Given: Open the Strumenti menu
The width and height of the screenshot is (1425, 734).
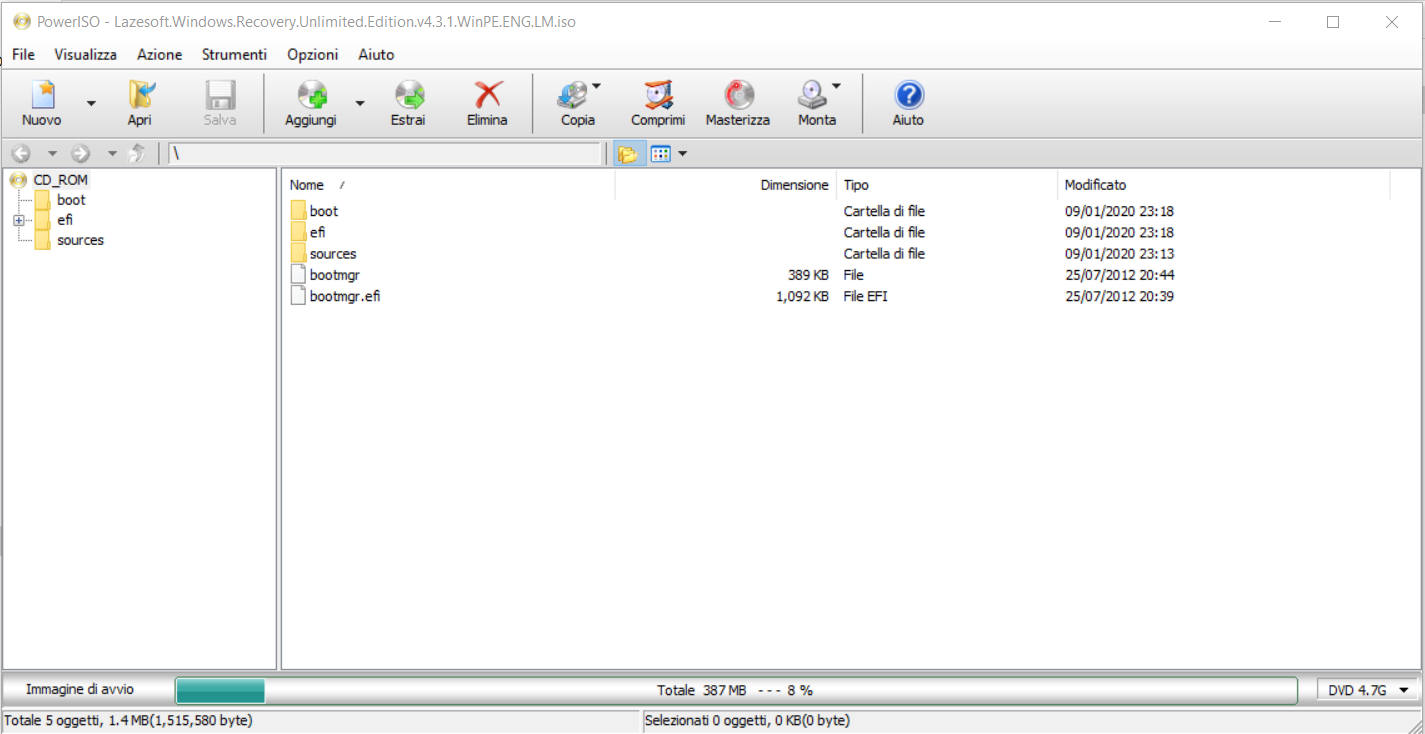Looking at the screenshot, I should tap(234, 54).
